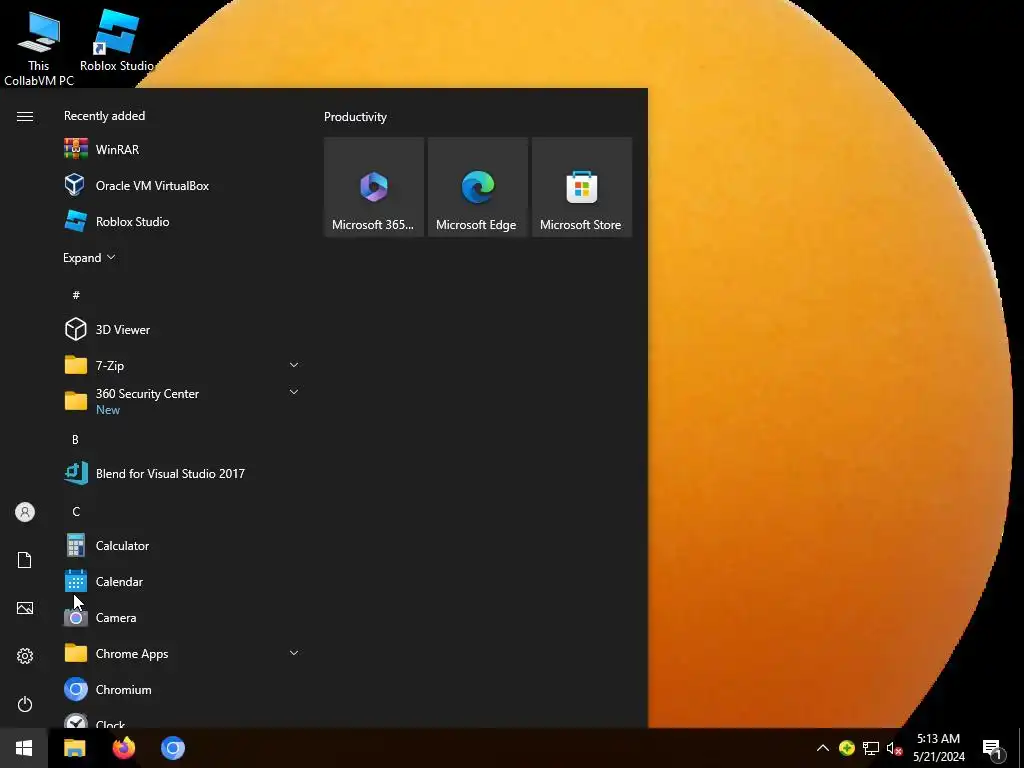Open the green tray icon in system tray
The width and height of the screenshot is (1024, 768).
point(846,748)
